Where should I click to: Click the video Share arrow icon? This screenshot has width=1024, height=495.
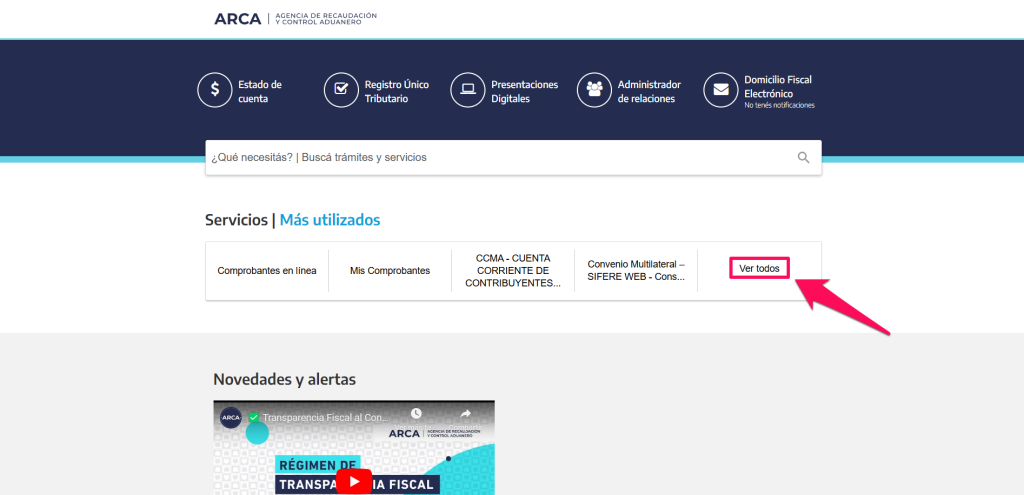click(465, 414)
